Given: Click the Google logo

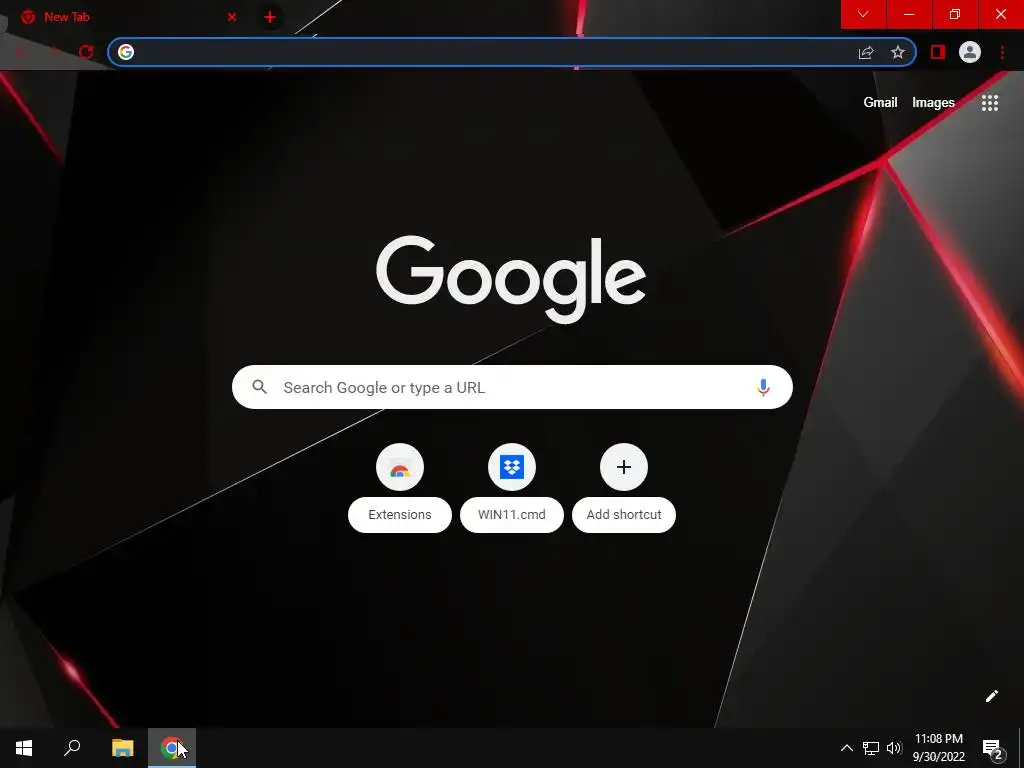Looking at the screenshot, I should tap(511, 279).
